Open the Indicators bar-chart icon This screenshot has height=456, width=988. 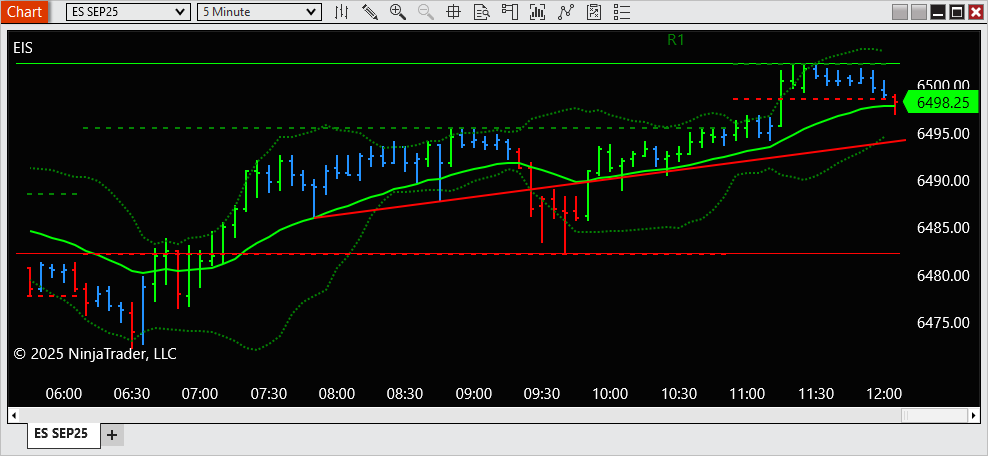tap(537, 11)
